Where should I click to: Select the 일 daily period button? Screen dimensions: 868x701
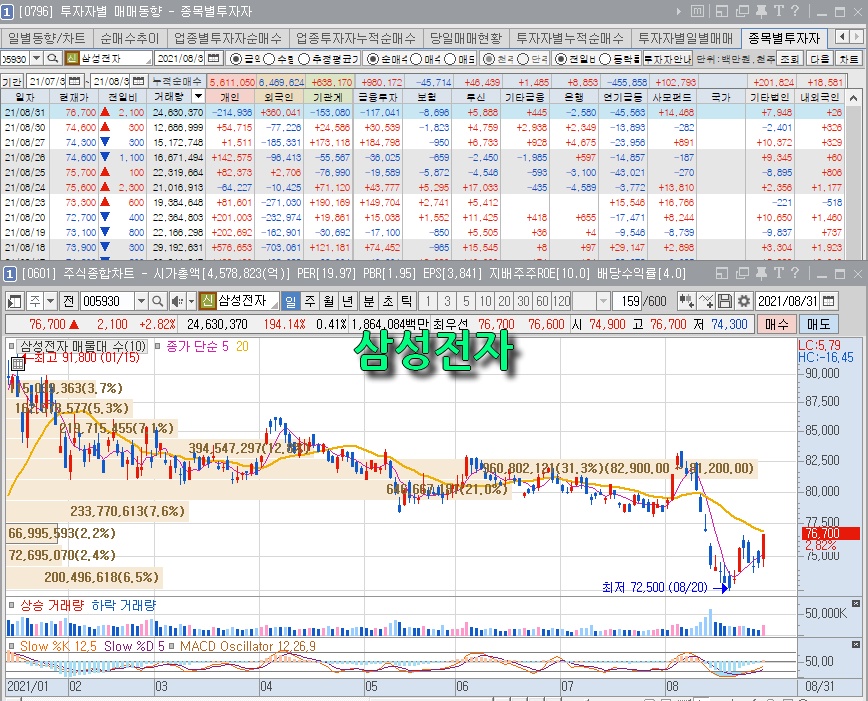pos(291,301)
